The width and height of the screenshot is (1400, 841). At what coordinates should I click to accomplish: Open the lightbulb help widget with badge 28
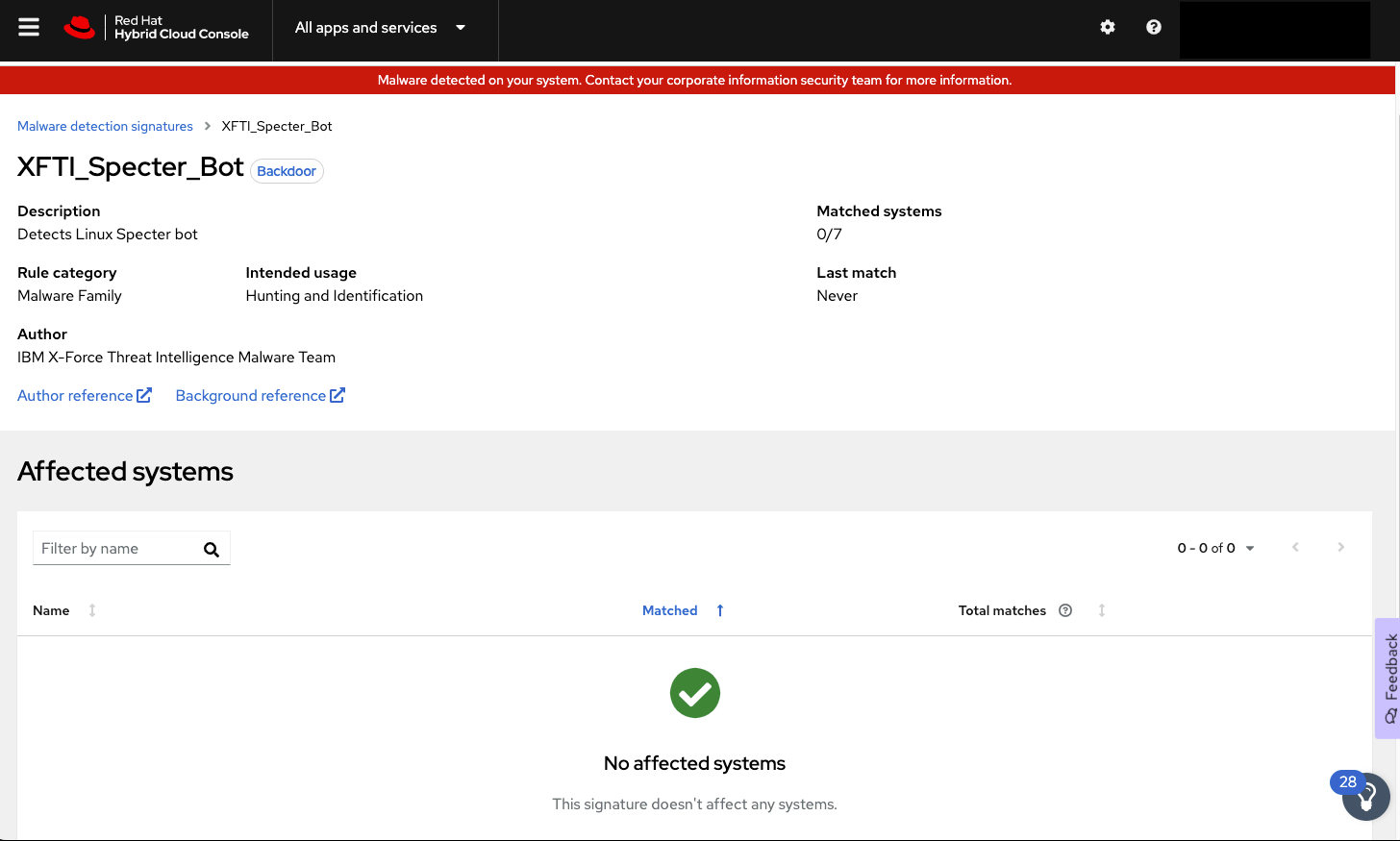tap(1365, 797)
